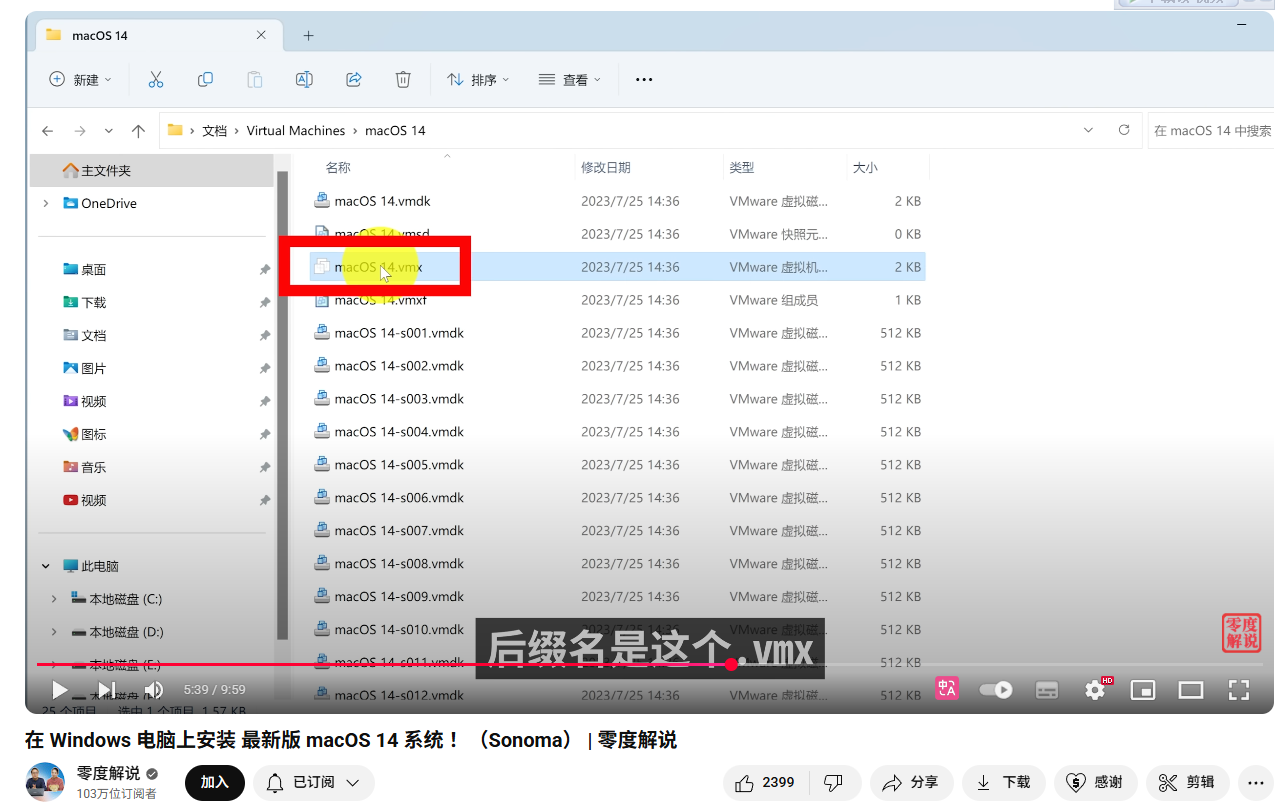Open the 排序 sort dropdown

click(x=478, y=79)
